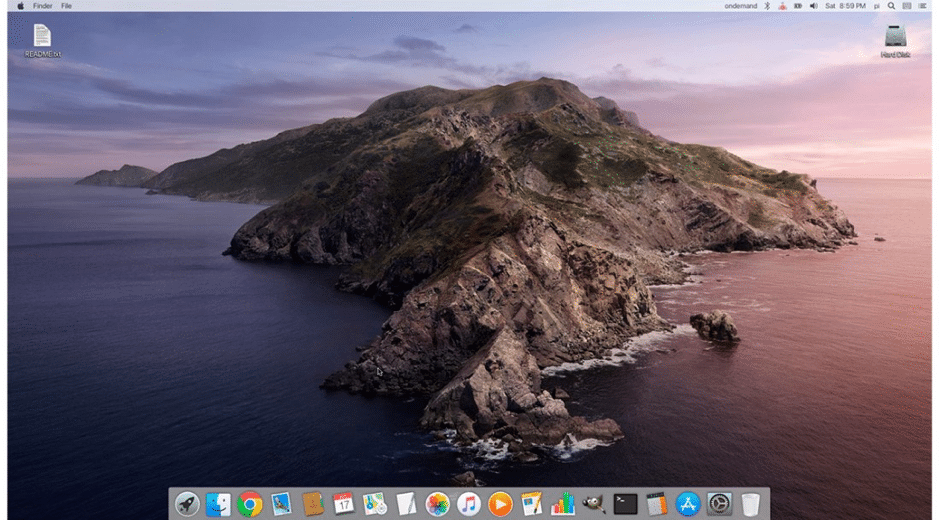This screenshot has width=939, height=520.
Task: Open Mail stamp icon in dock
Action: pos(281,504)
